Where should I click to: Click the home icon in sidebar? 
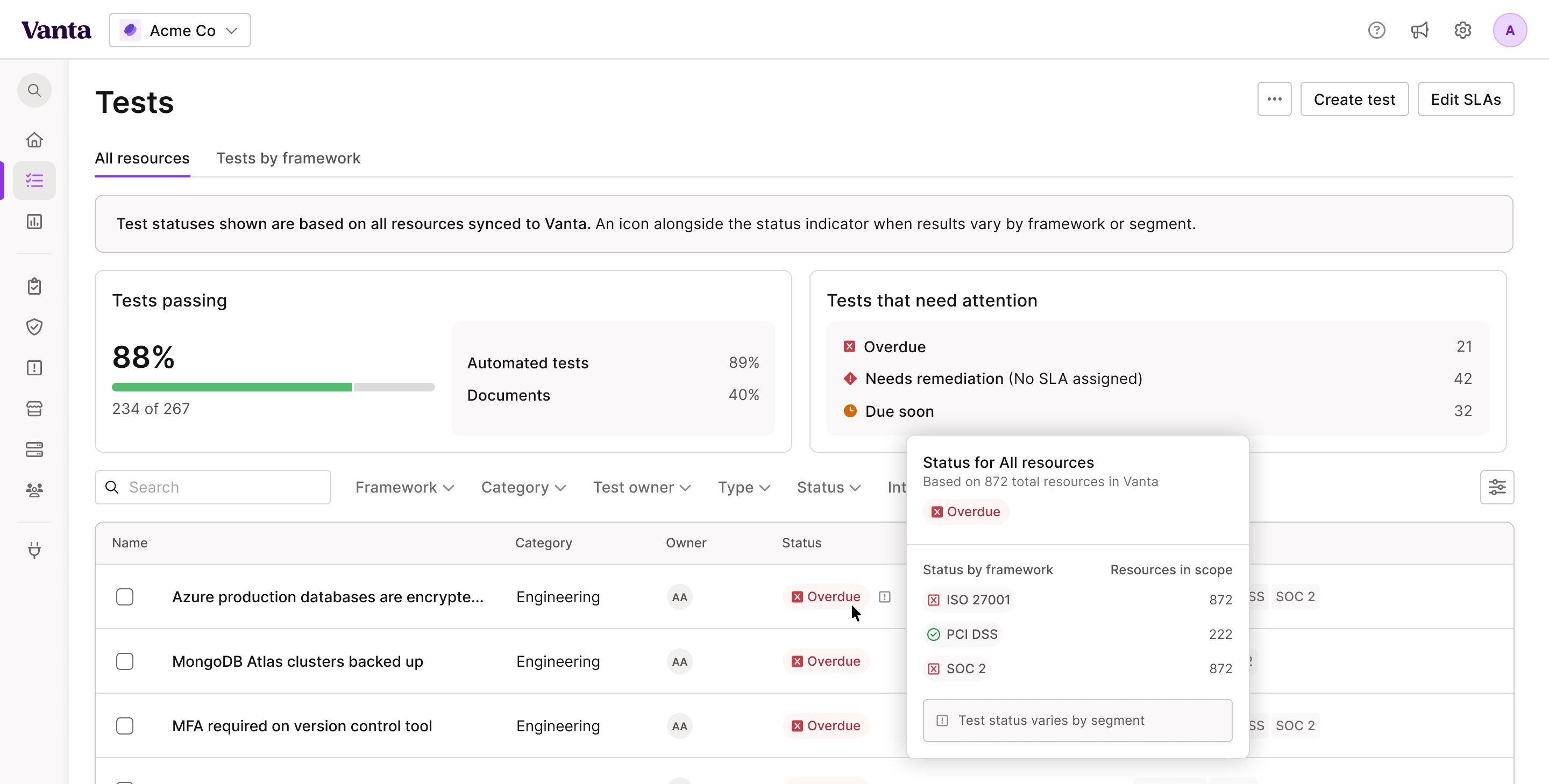[34, 140]
